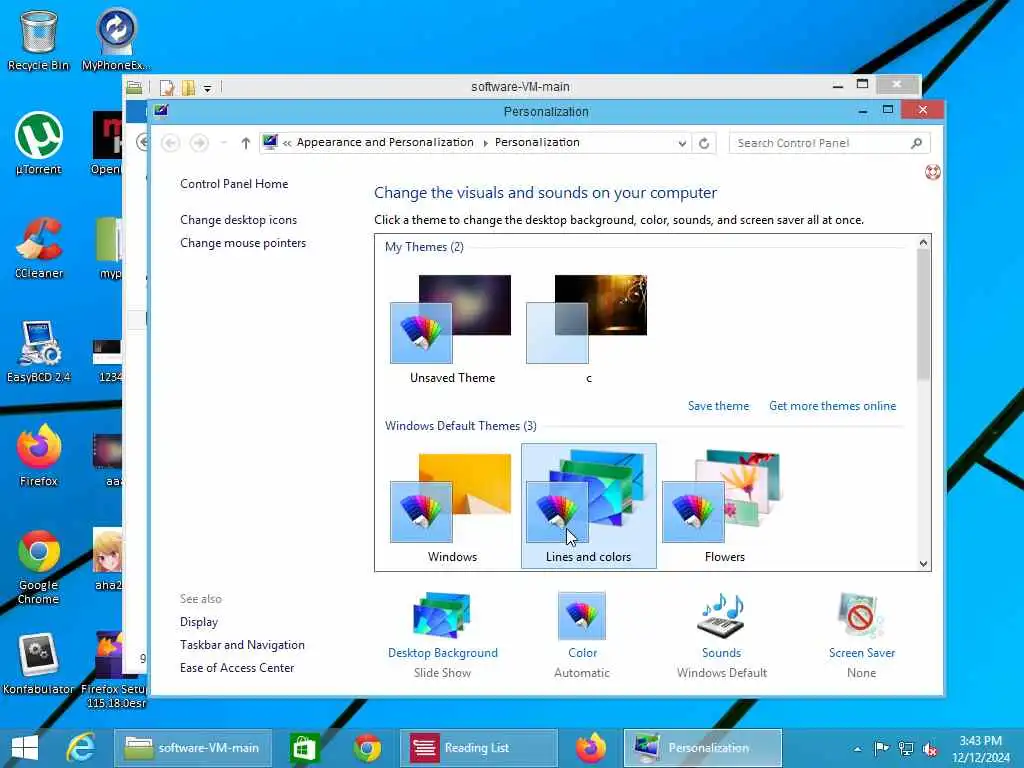The image size is (1024, 768).
Task: Open Desktop Background settings icon
Action: pyautogui.click(x=442, y=615)
